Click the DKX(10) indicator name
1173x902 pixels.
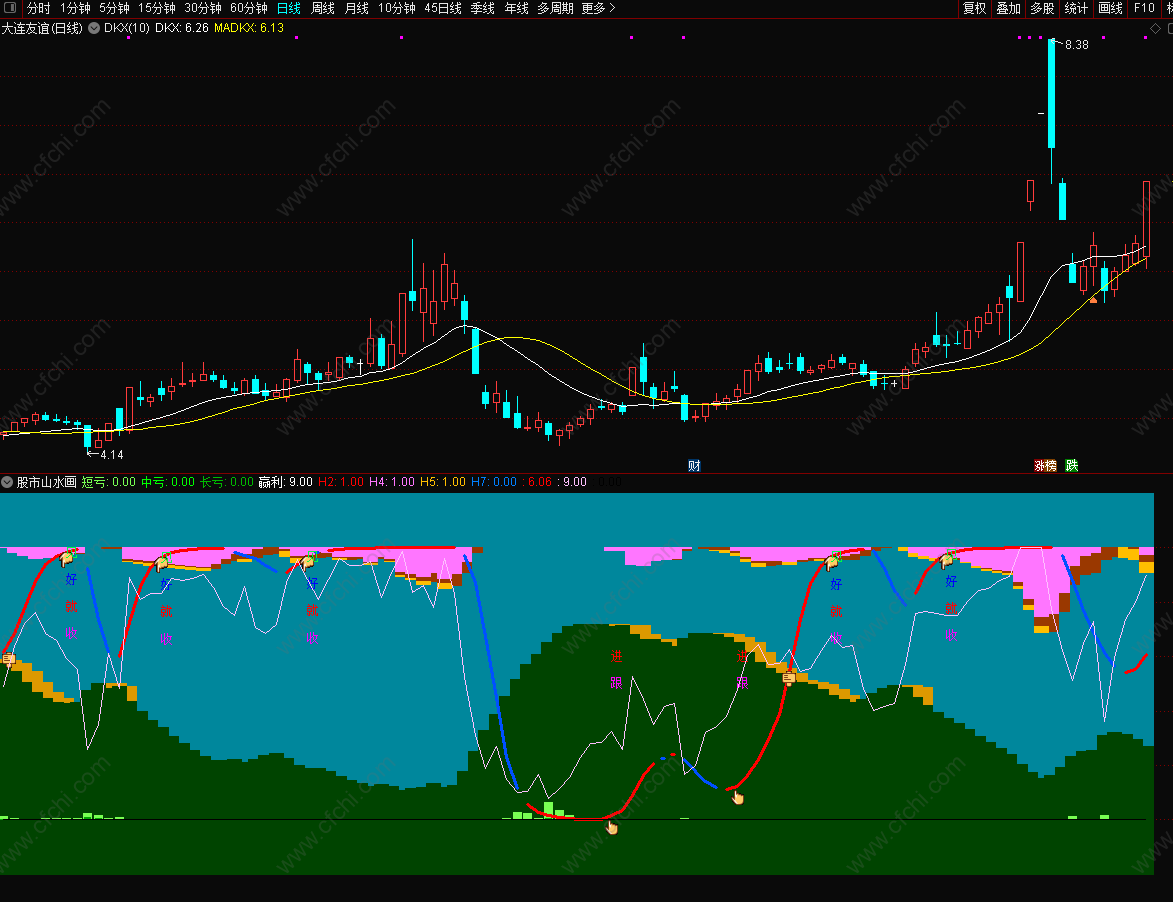point(126,28)
